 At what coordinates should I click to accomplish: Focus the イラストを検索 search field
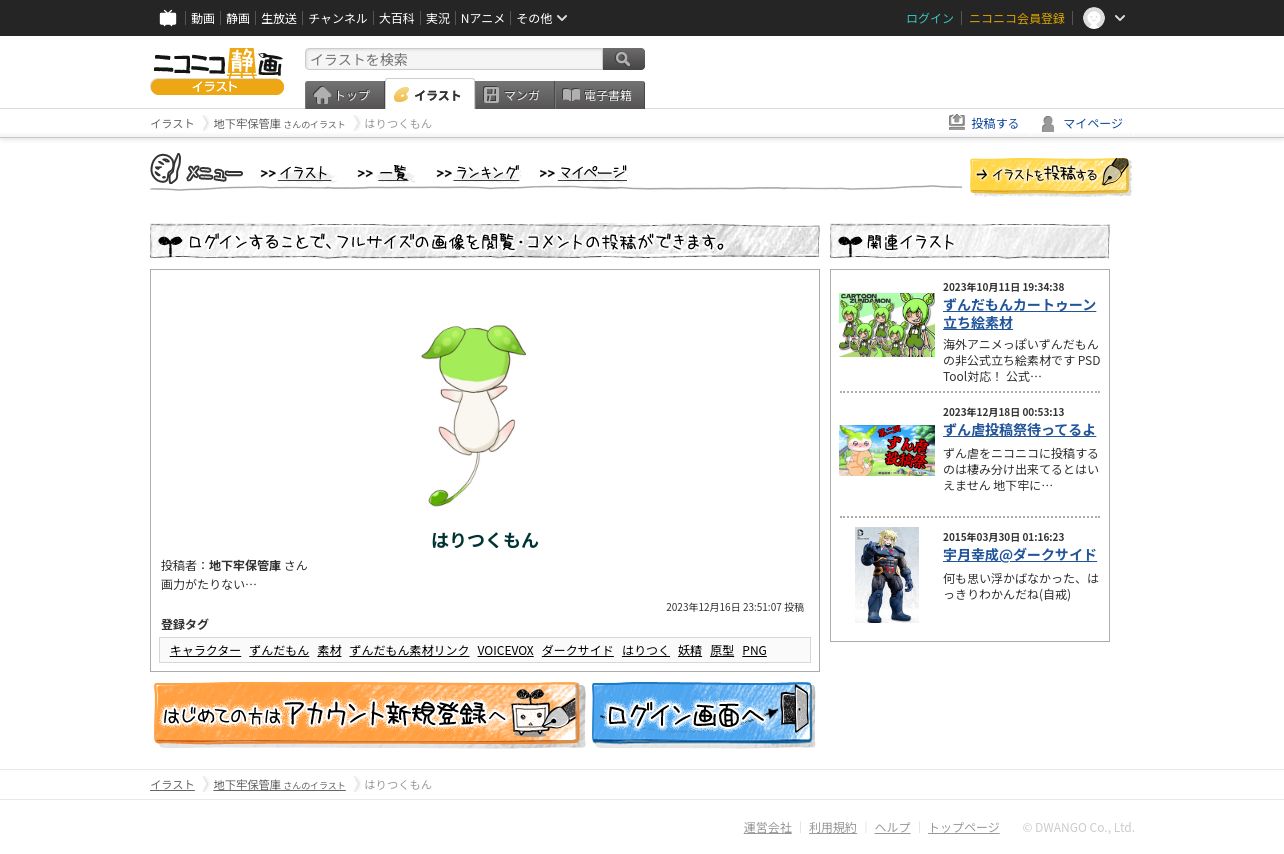pyautogui.click(x=454, y=59)
